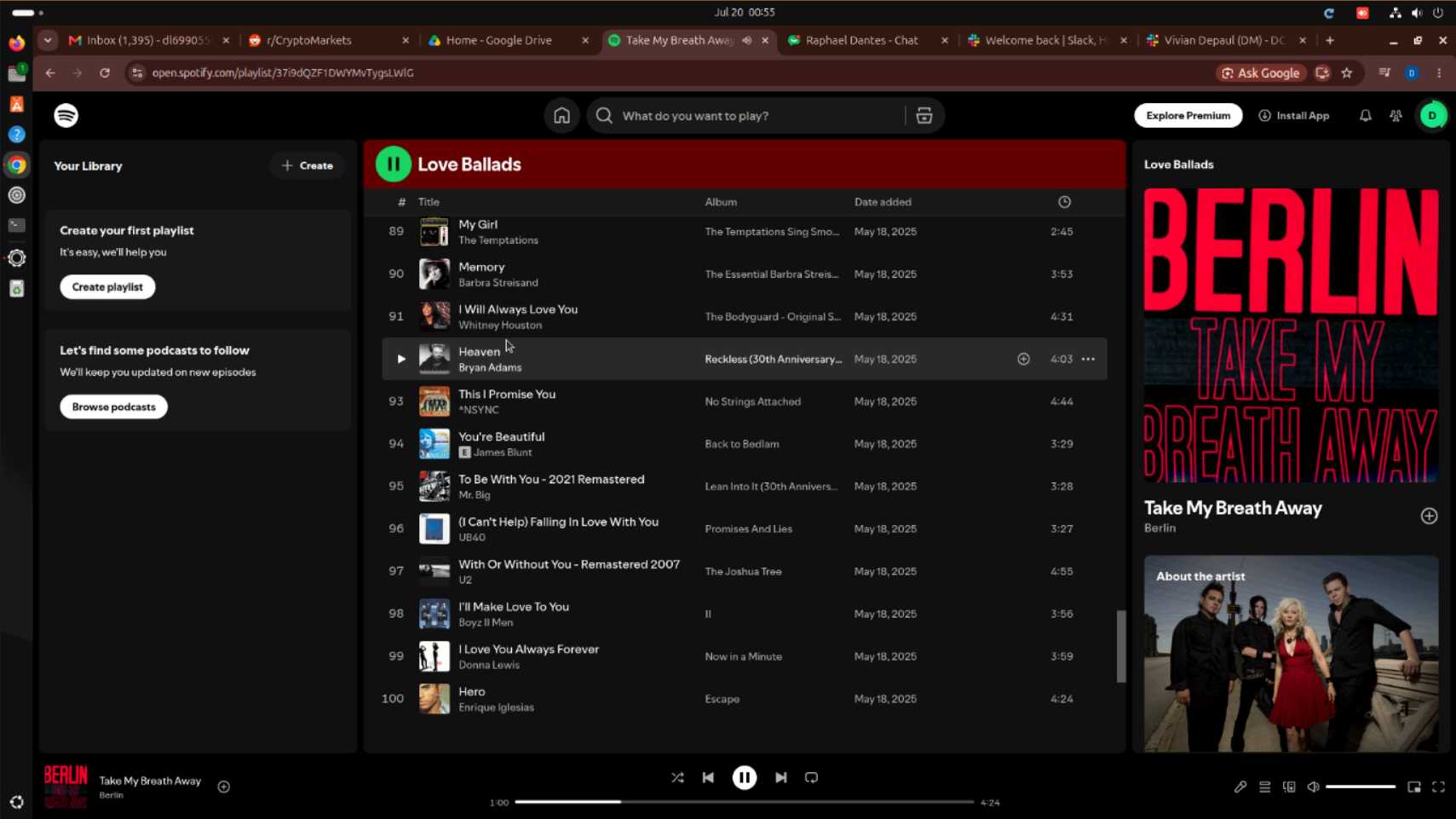Skip to the next track
Screen dimensions: 1456x819
click(780, 777)
